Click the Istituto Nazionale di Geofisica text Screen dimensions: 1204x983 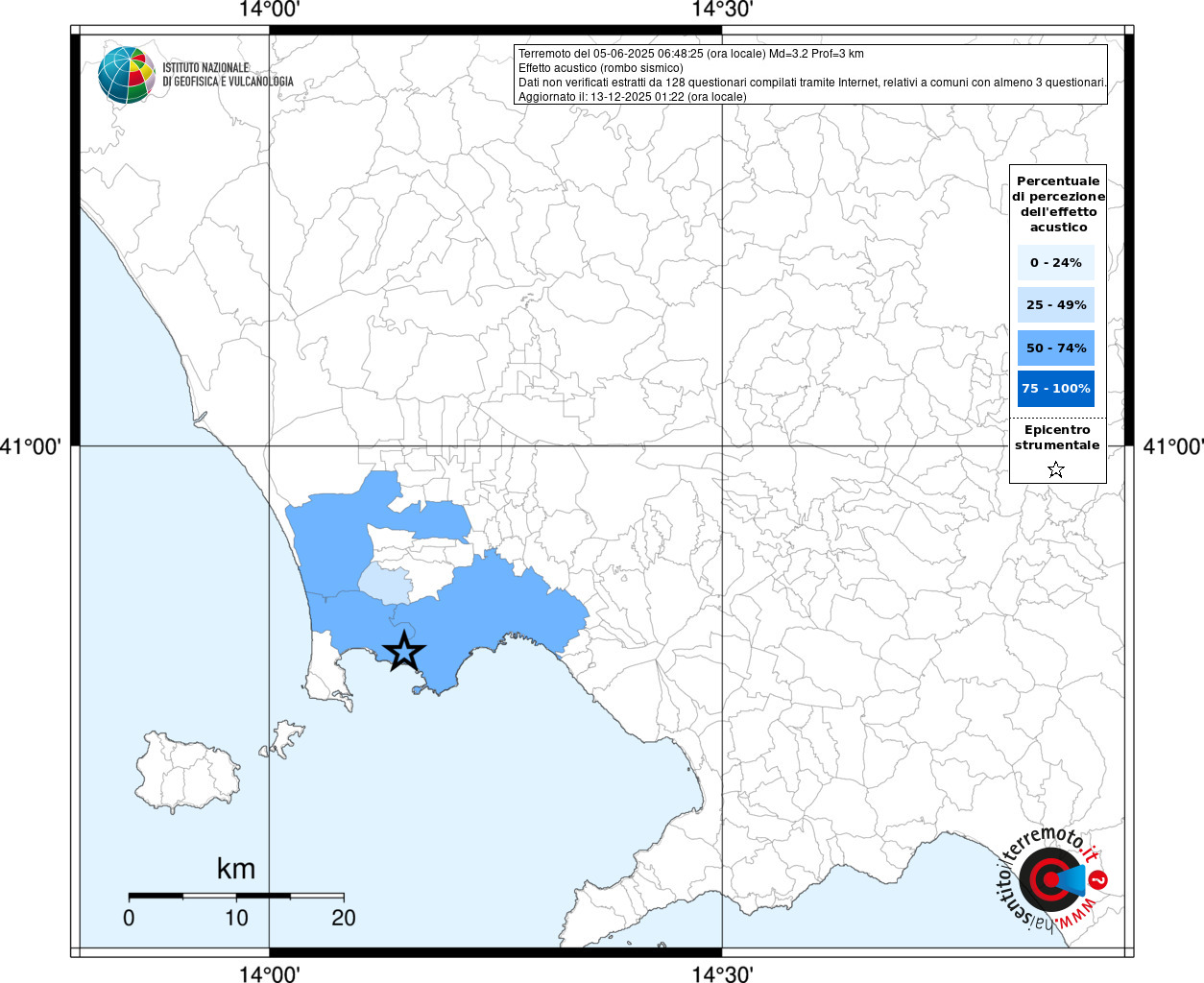tap(228, 75)
